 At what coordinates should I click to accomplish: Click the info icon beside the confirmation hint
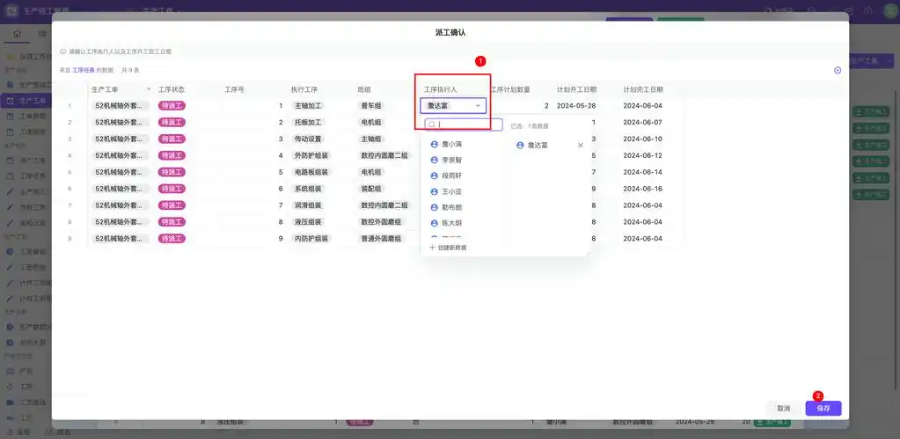[63, 51]
